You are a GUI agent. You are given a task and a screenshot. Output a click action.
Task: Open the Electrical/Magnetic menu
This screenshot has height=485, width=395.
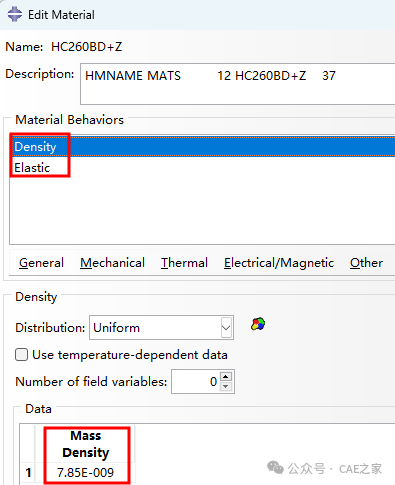(279, 263)
